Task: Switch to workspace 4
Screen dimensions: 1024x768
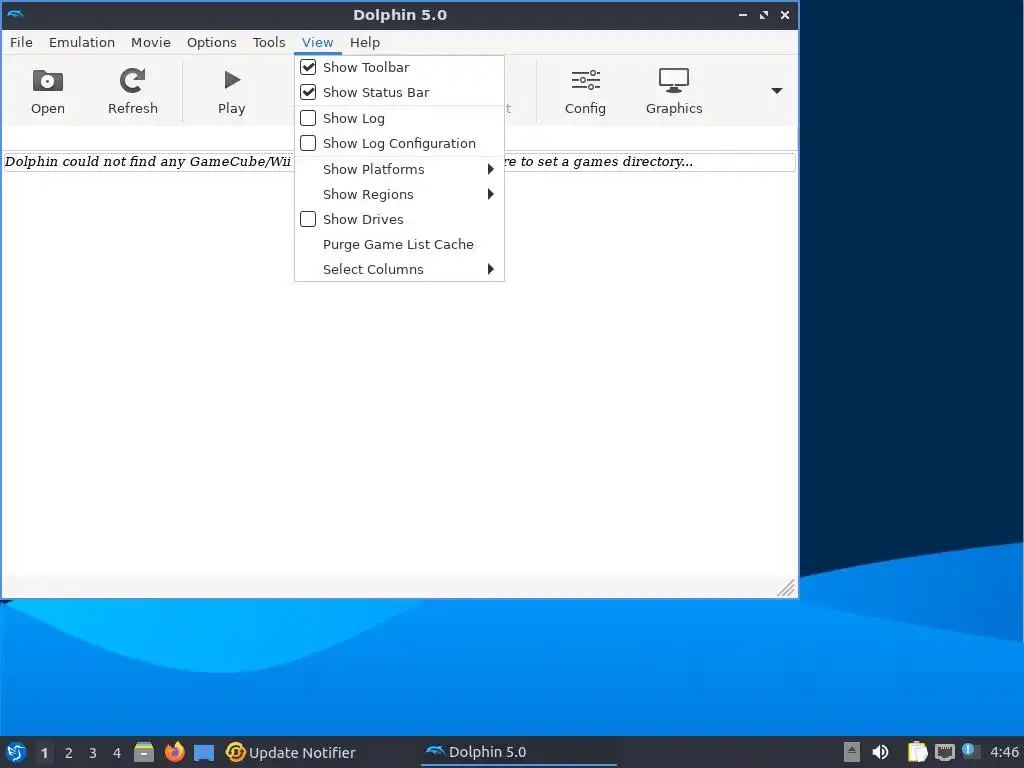Action: click(117, 753)
